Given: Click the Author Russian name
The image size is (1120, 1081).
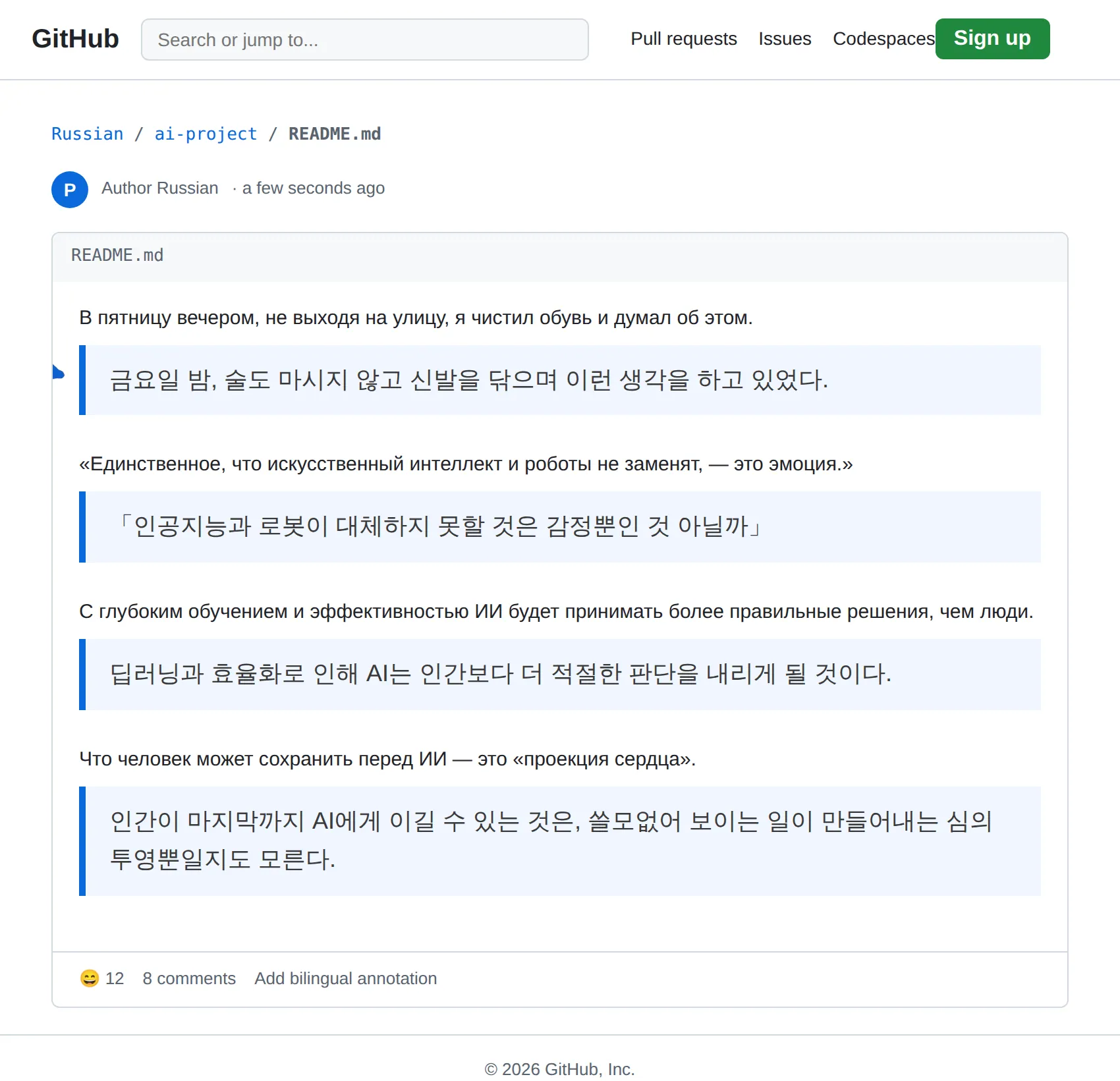Looking at the screenshot, I should point(159,188).
